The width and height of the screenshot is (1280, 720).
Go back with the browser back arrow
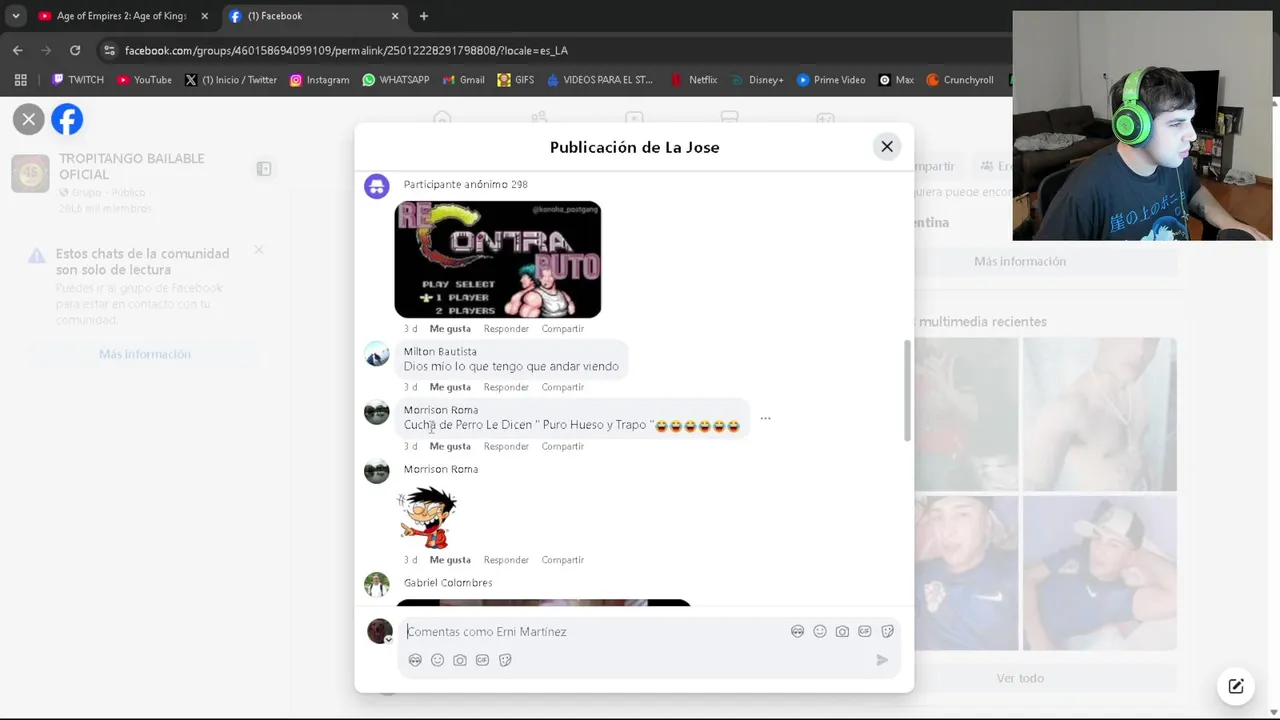point(18,50)
